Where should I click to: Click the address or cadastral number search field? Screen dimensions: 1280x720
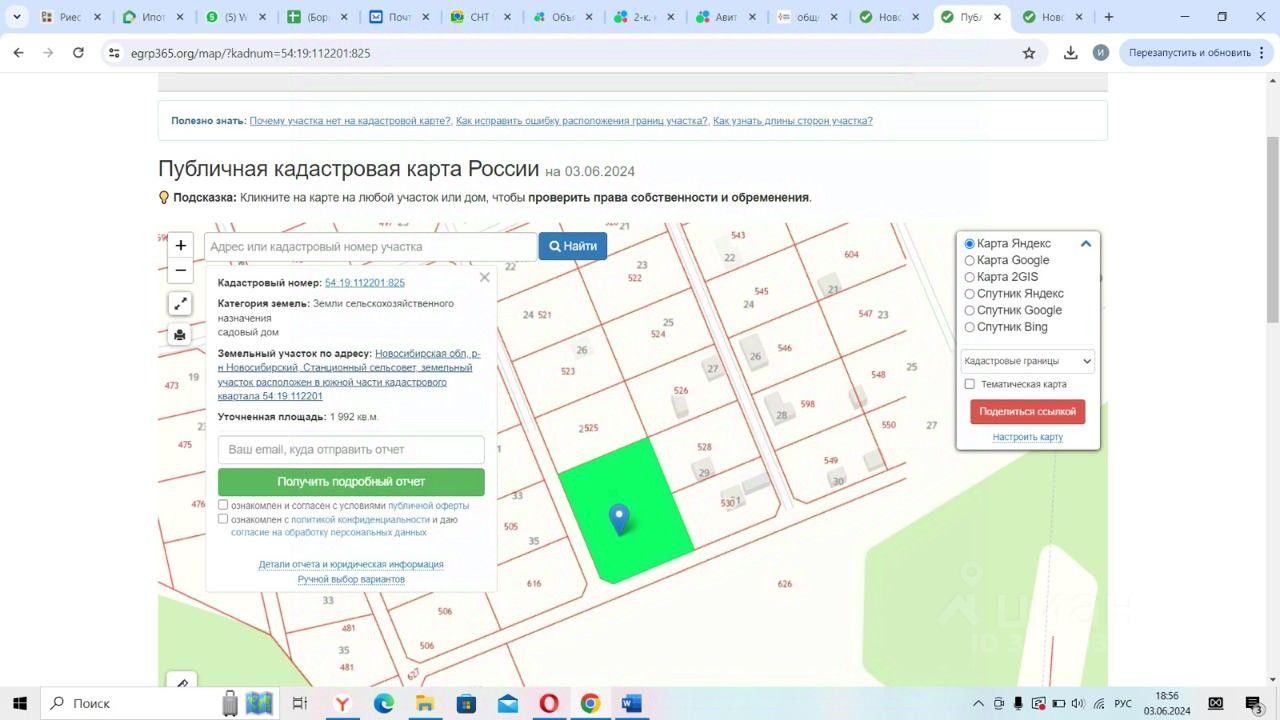tap(371, 246)
